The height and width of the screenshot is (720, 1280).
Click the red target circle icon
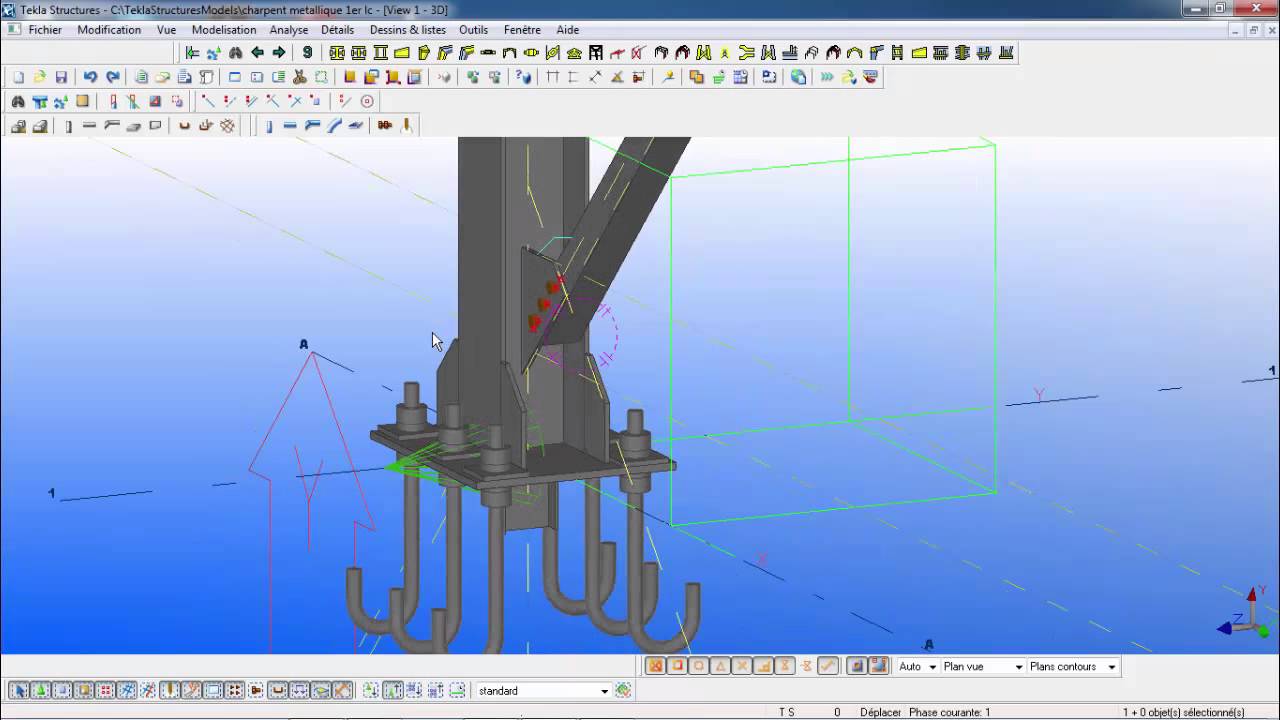[367, 101]
